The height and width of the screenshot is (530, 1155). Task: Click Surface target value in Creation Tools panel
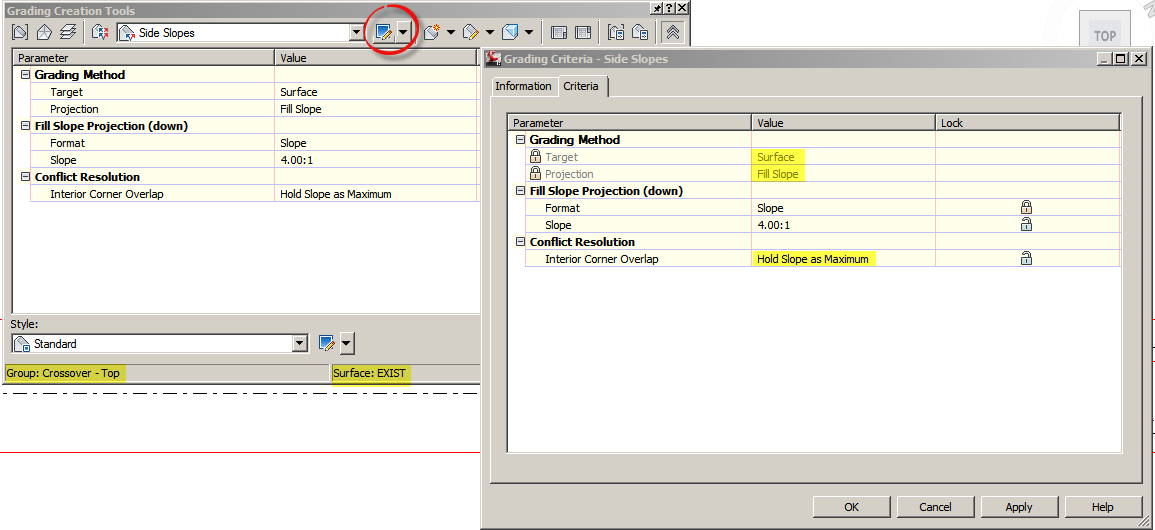[298, 92]
